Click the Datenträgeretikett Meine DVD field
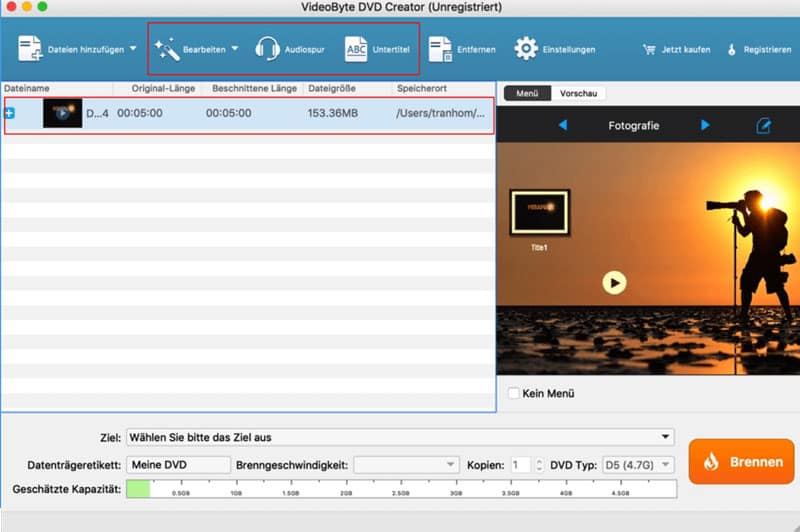Screen dimensions: 800x532 pos(179,465)
